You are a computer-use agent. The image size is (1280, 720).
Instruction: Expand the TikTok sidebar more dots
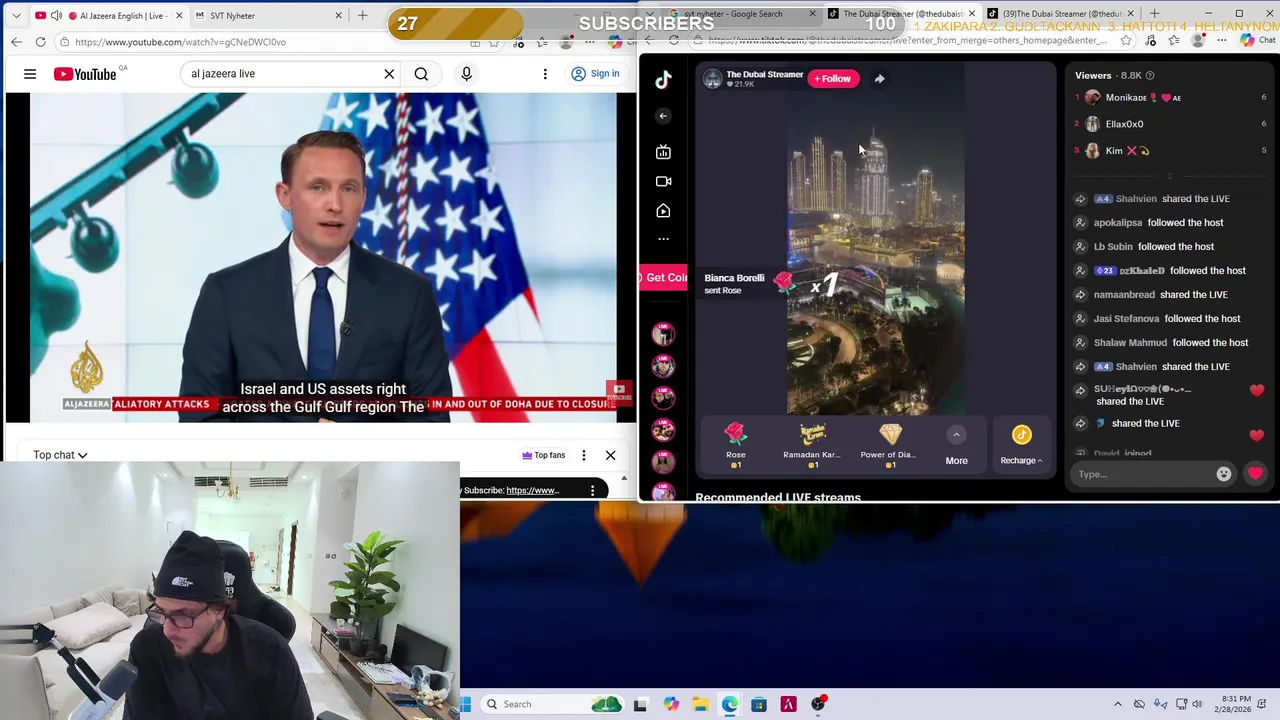663,239
